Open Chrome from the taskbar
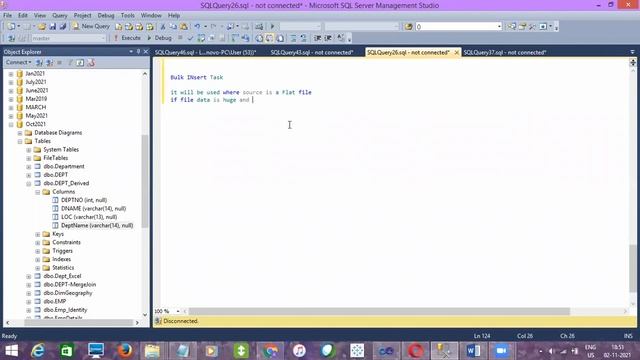 click(x=270, y=351)
